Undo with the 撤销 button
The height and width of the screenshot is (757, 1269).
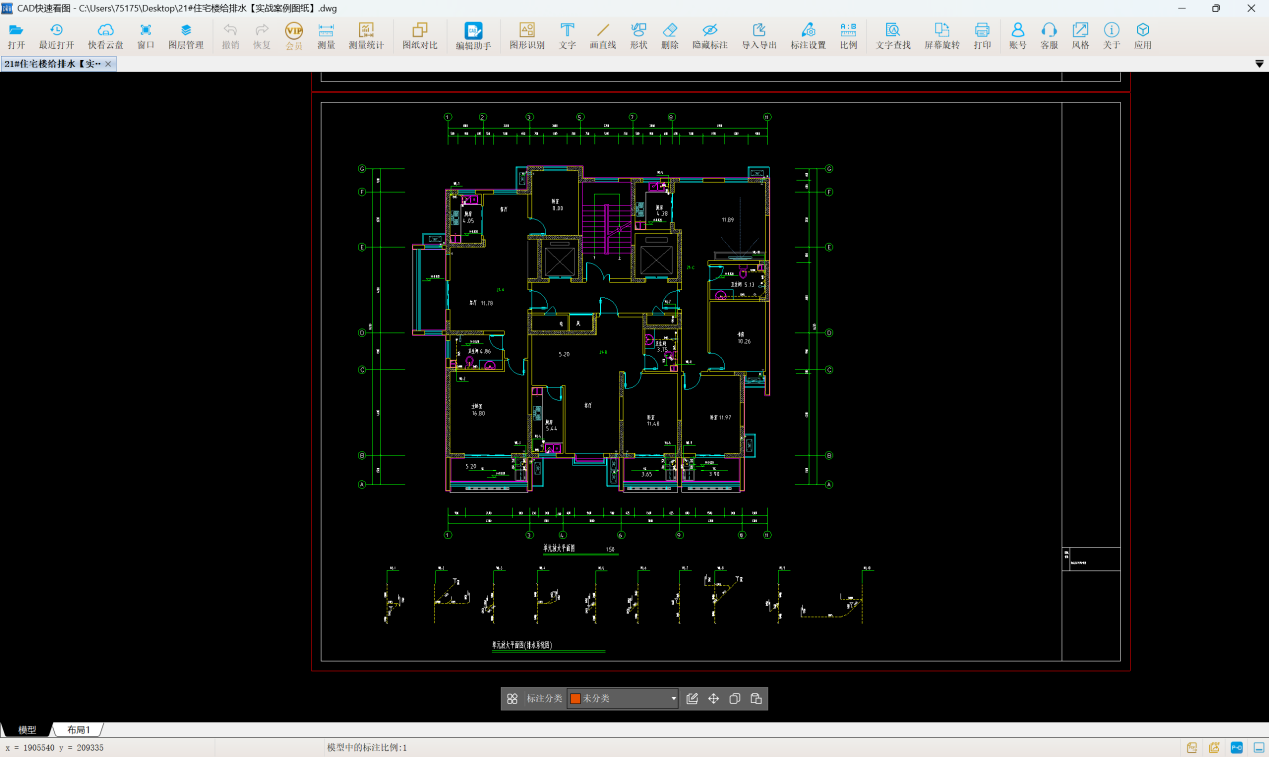click(x=230, y=36)
